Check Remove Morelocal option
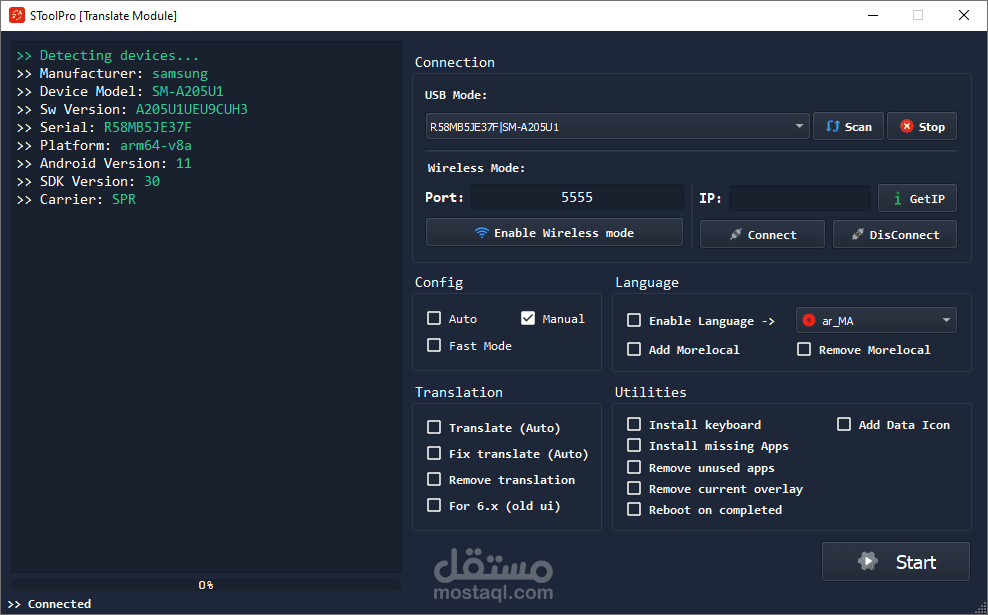The height and width of the screenshot is (615, 988). point(804,349)
